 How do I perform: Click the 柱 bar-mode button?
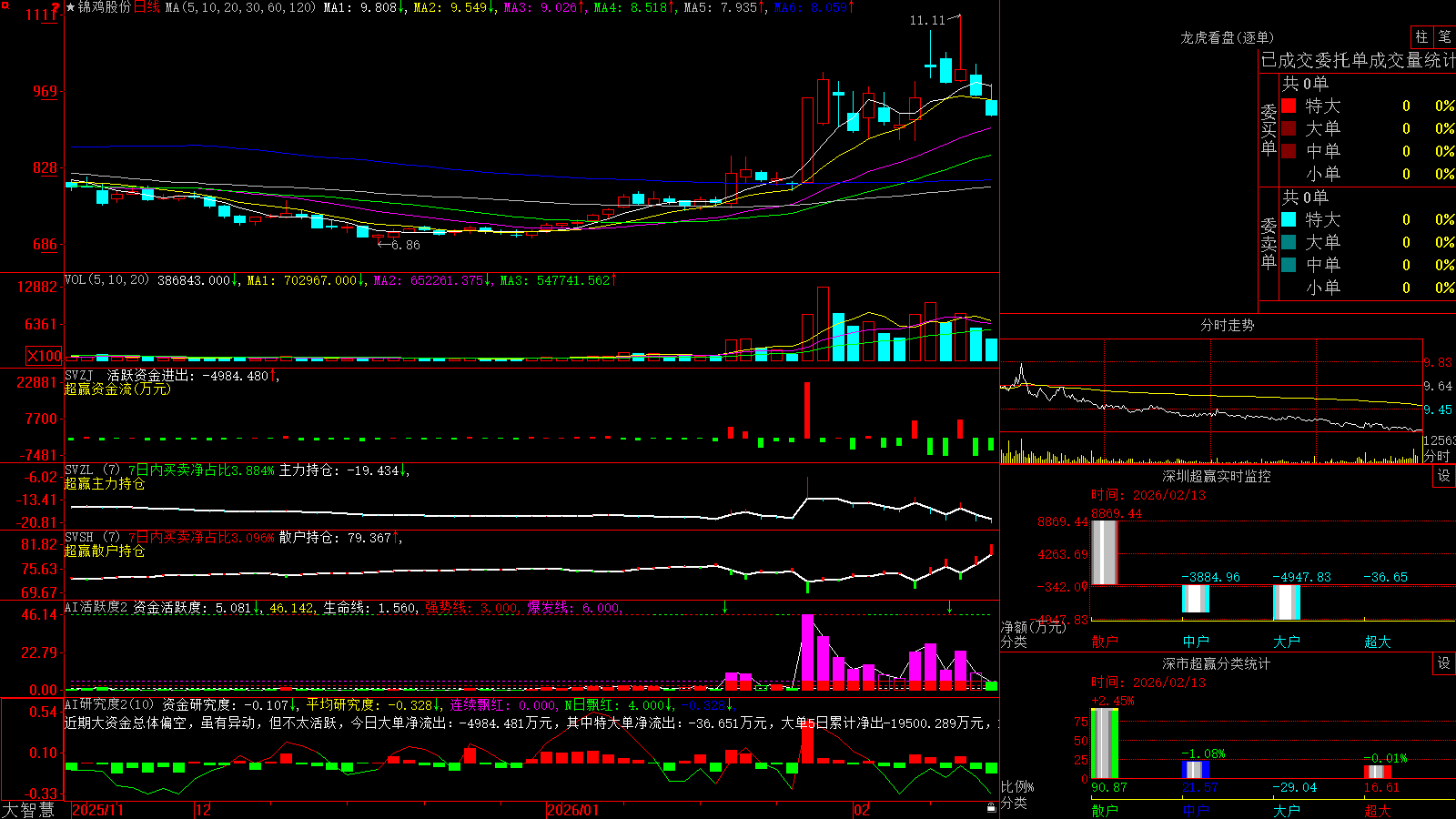pos(1421,36)
